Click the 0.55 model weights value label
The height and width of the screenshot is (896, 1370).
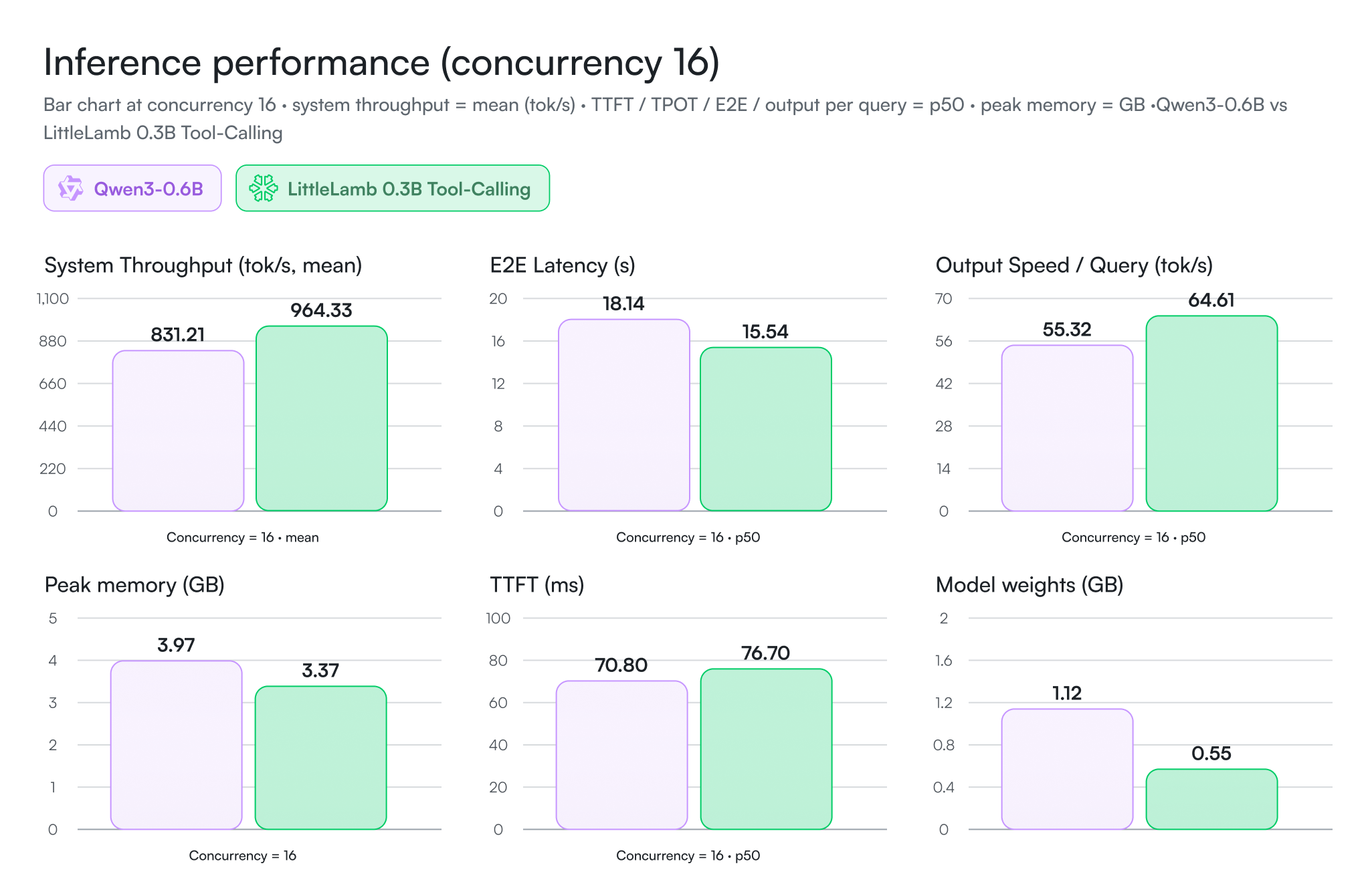(x=1211, y=753)
